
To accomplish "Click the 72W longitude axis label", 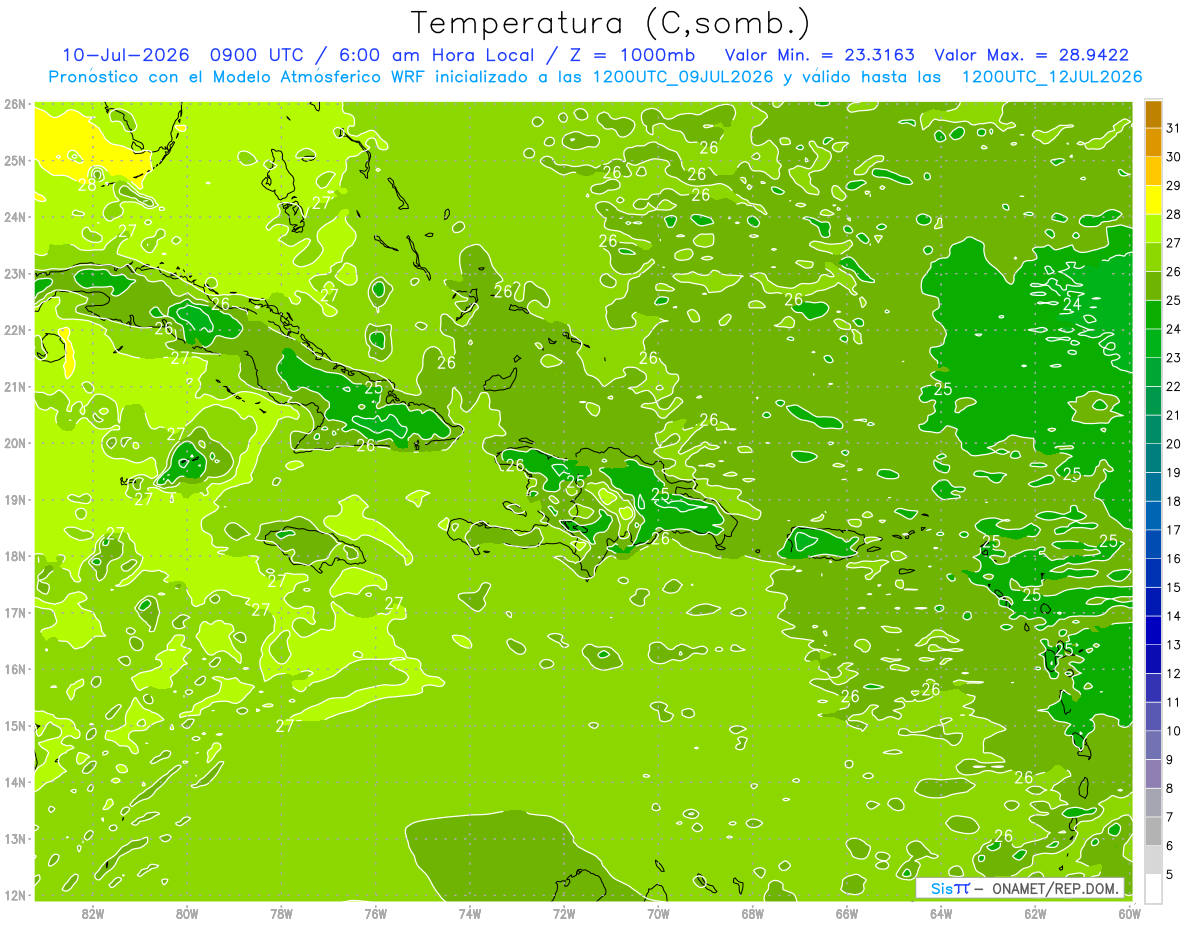I will (x=564, y=913).
